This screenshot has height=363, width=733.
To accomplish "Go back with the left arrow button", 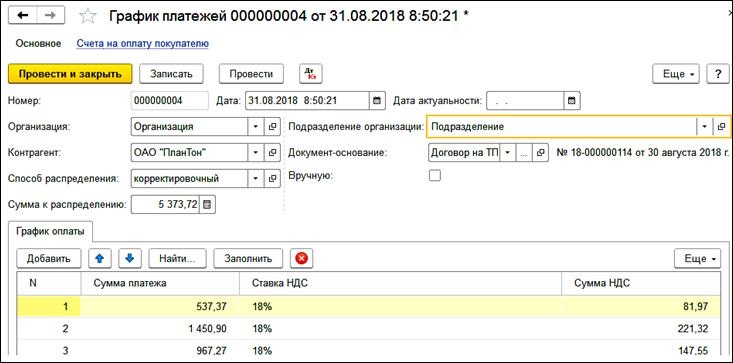I will coord(23,15).
